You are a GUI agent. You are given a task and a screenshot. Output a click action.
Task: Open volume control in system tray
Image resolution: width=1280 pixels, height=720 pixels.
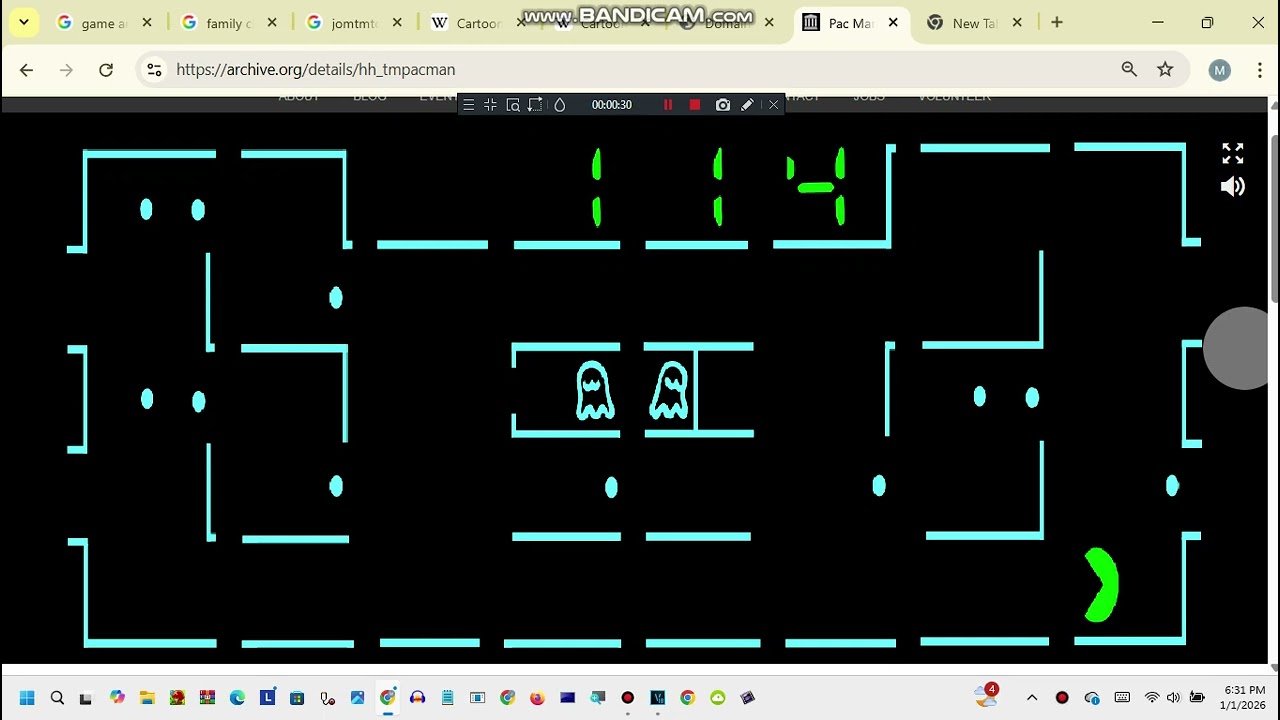pyautogui.click(x=1173, y=698)
